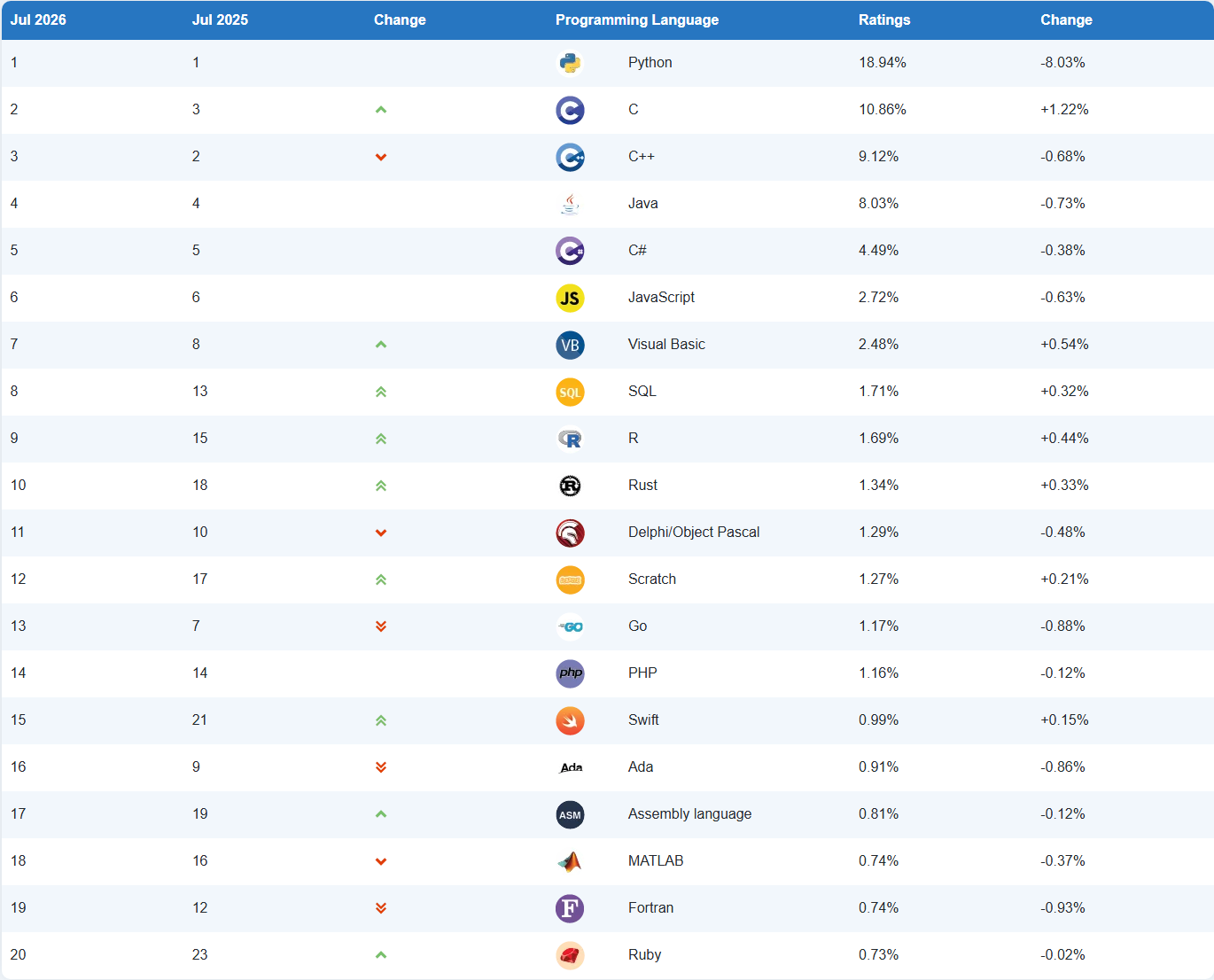The height and width of the screenshot is (980, 1214).
Task: Click the Jul 2026 column header
Action: (38, 19)
